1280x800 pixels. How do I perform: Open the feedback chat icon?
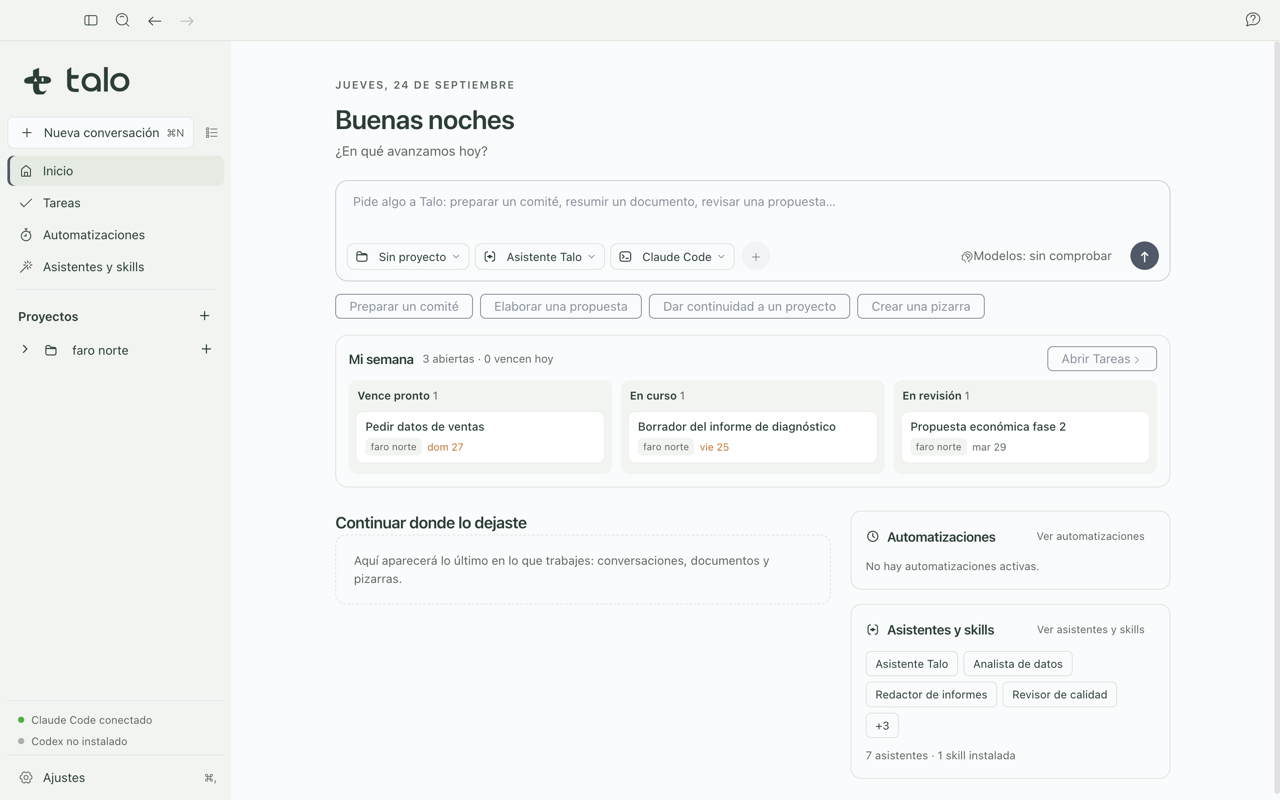1253,20
